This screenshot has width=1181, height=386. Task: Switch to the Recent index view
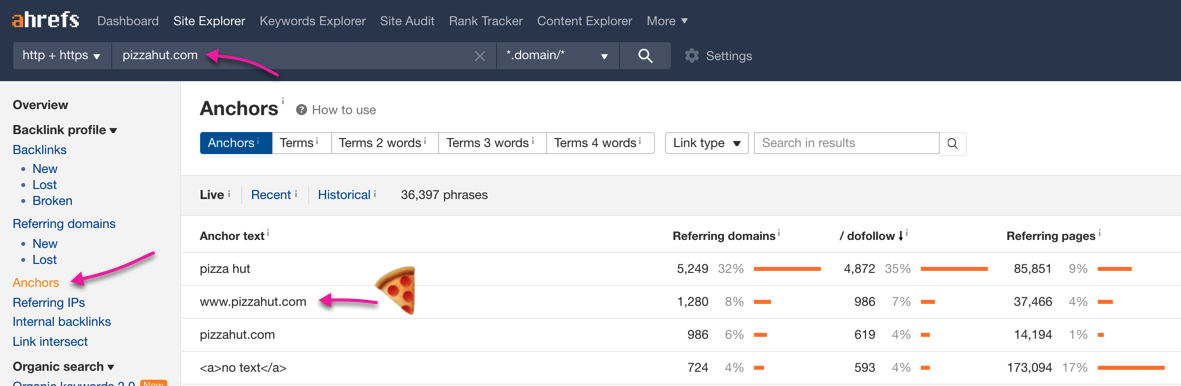(270, 195)
